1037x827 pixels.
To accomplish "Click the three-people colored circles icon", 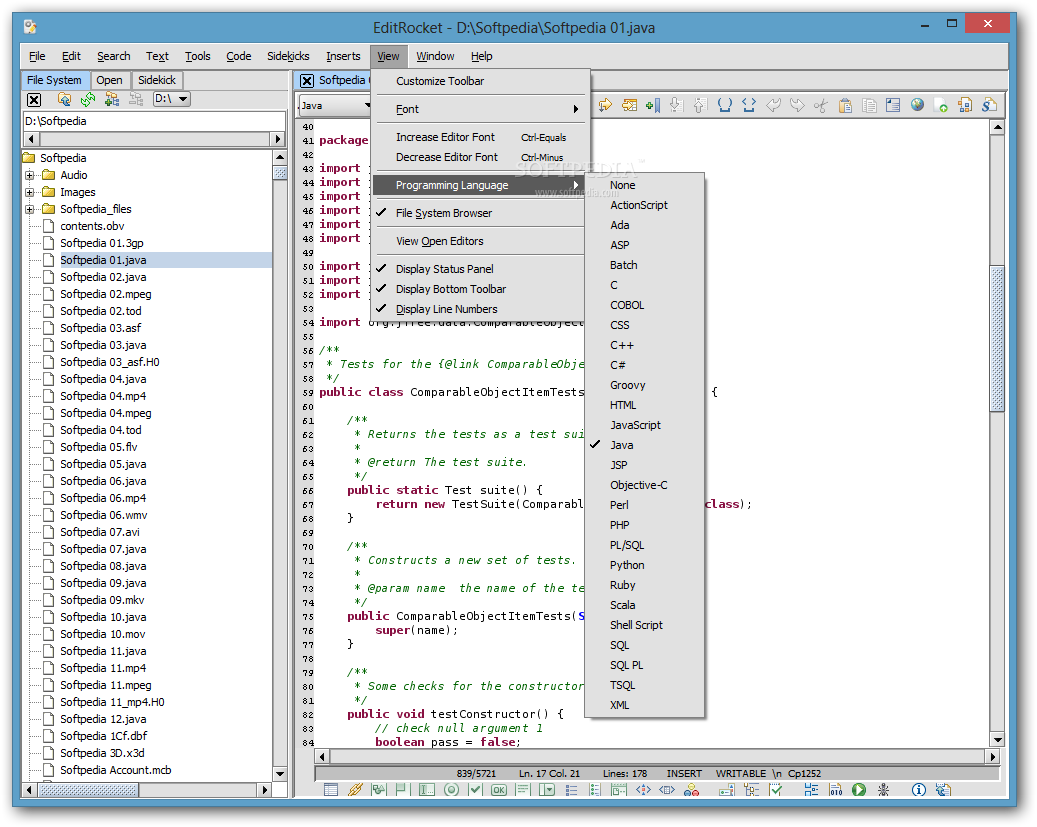I will click(691, 789).
